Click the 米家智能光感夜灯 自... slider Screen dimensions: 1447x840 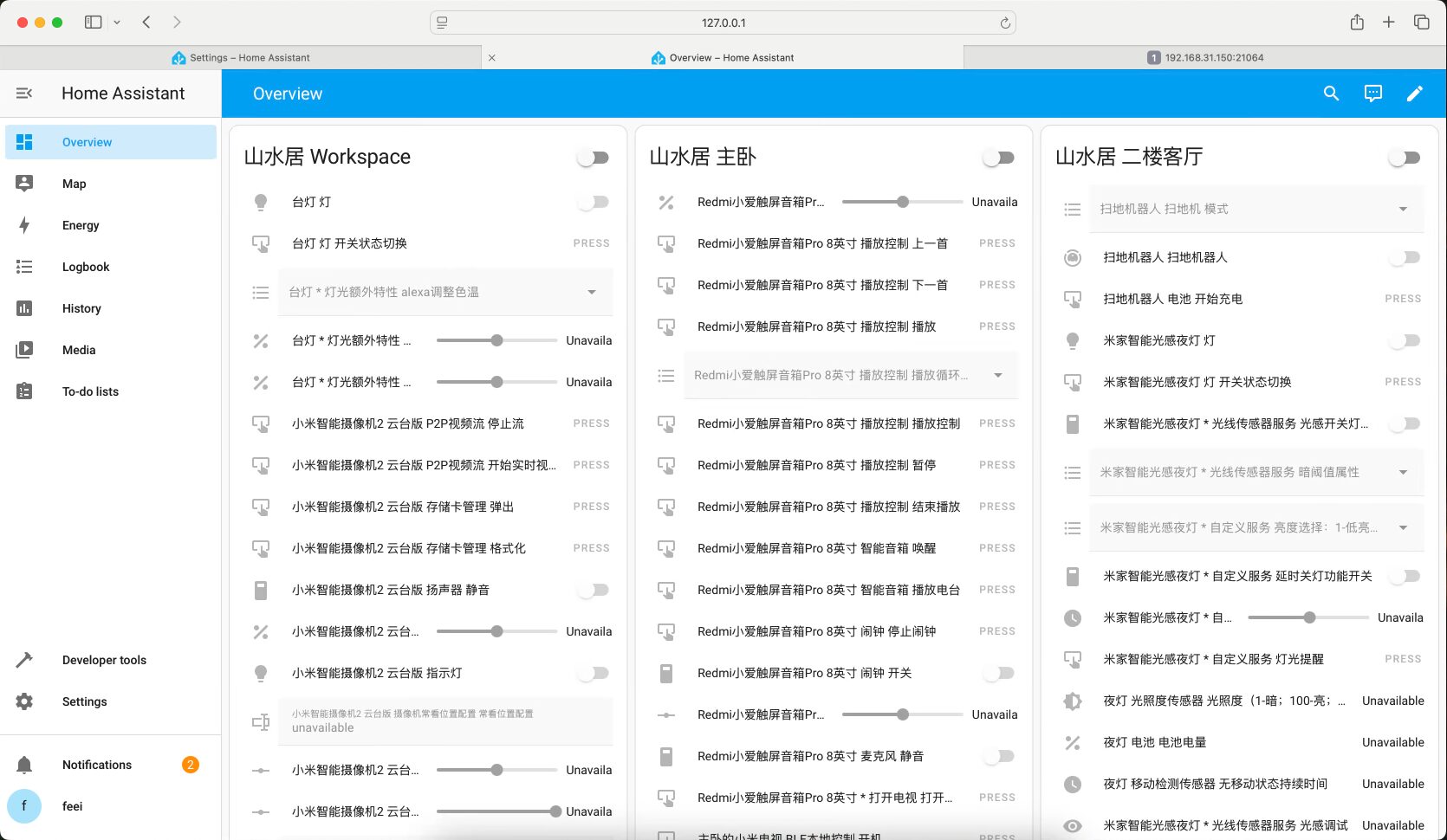pos(1308,617)
